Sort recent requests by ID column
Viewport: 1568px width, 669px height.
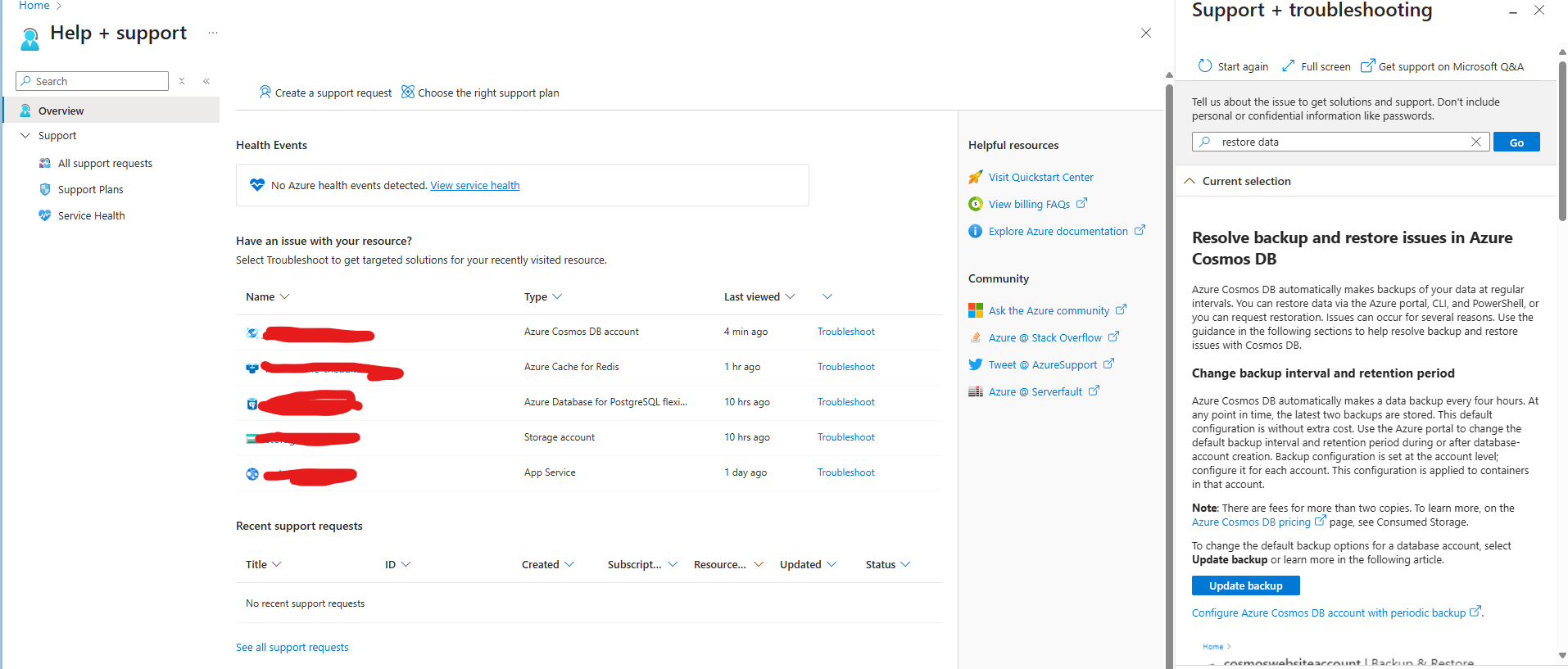pos(397,564)
